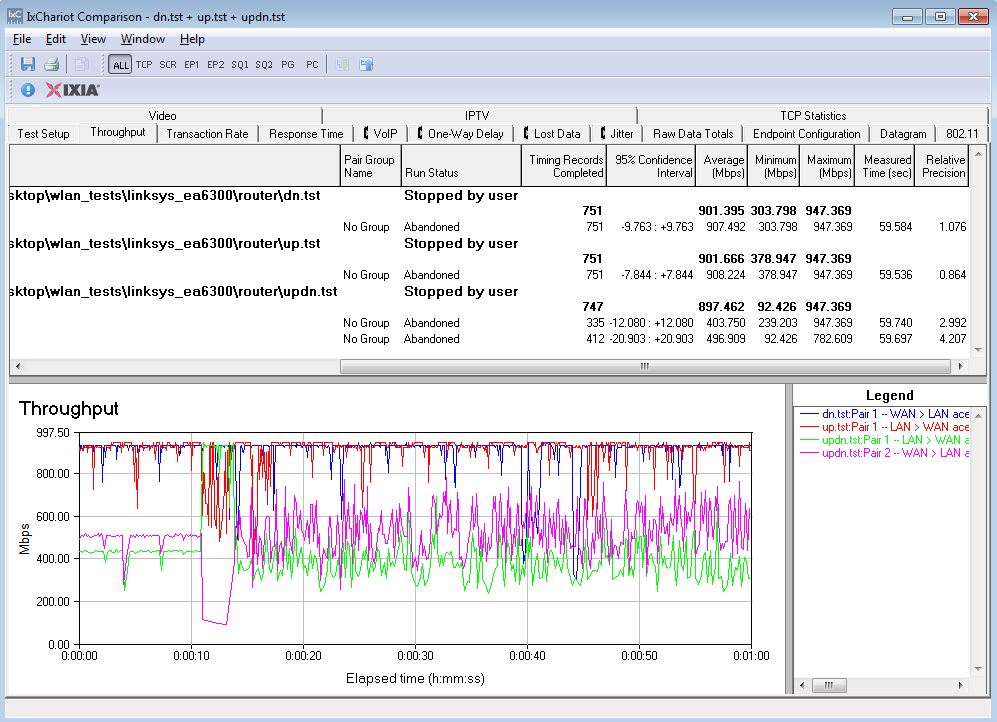Select the SQ1 filter button
Screen dimensions: 997x722
coord(240,65)
